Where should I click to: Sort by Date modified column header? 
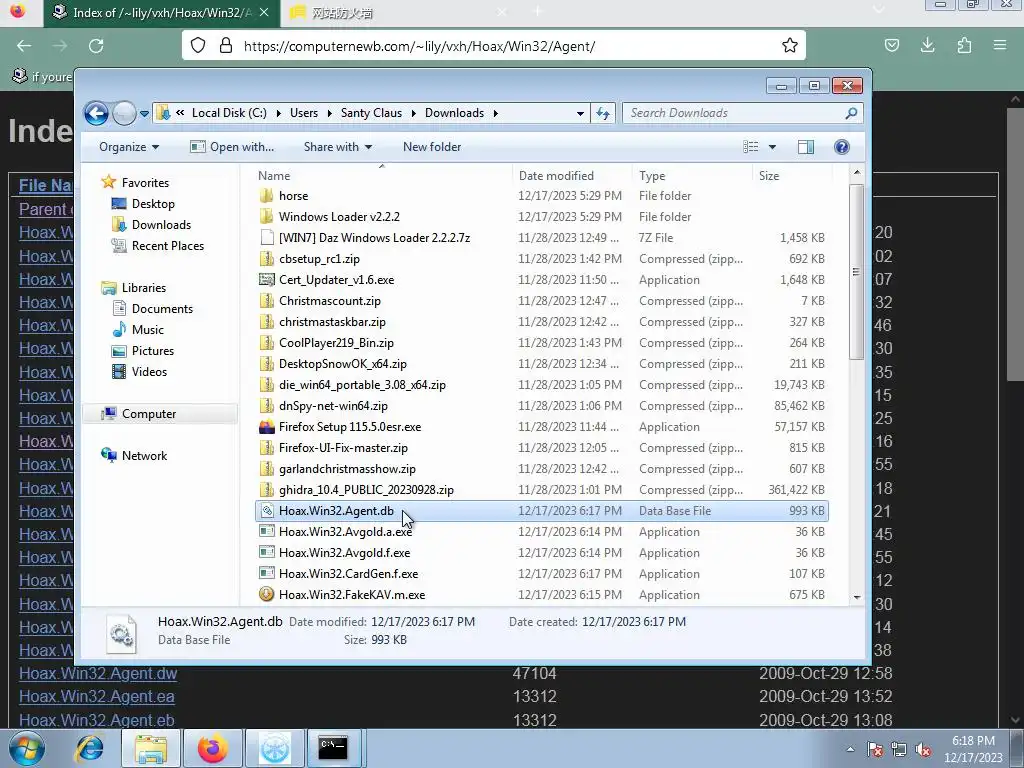pos(572,176)
